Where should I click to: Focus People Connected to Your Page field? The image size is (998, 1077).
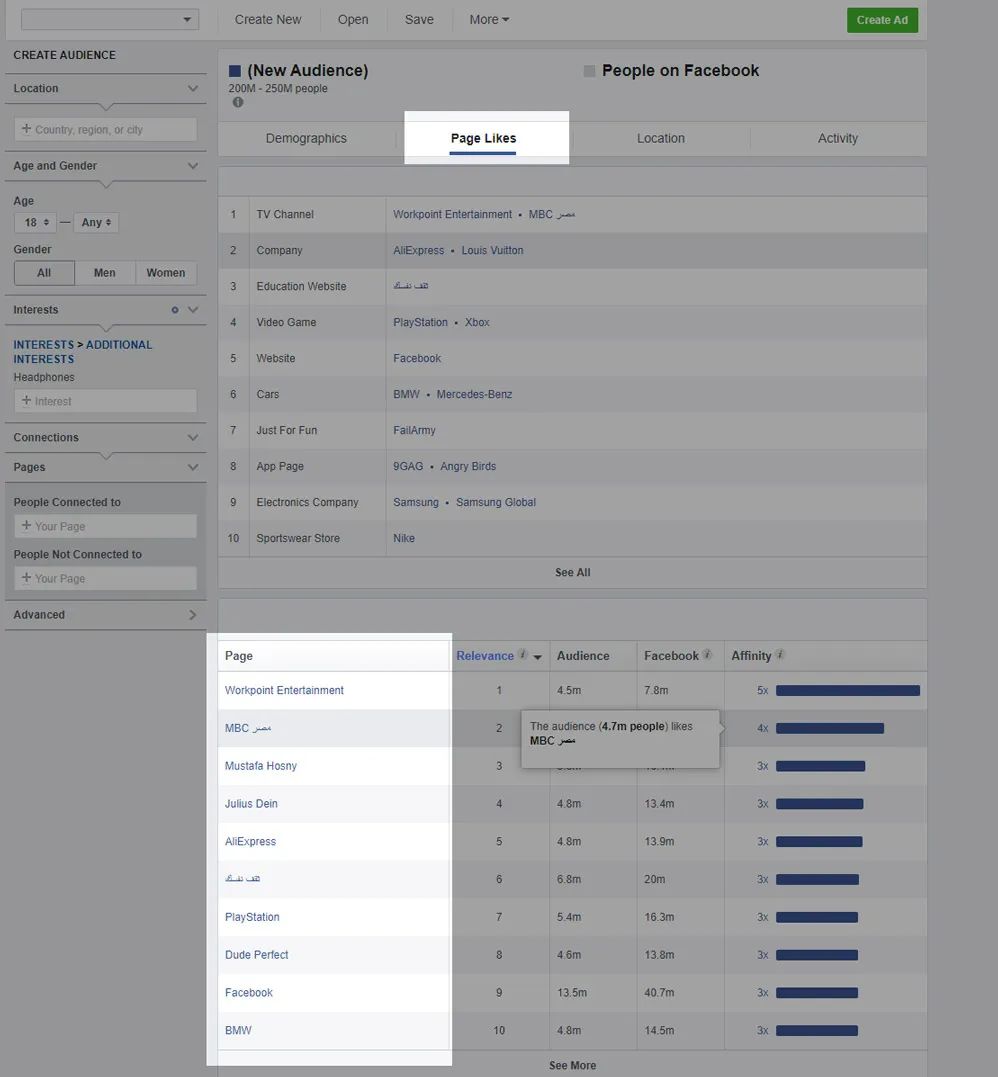pyautogui.click(x=106, y=526)
